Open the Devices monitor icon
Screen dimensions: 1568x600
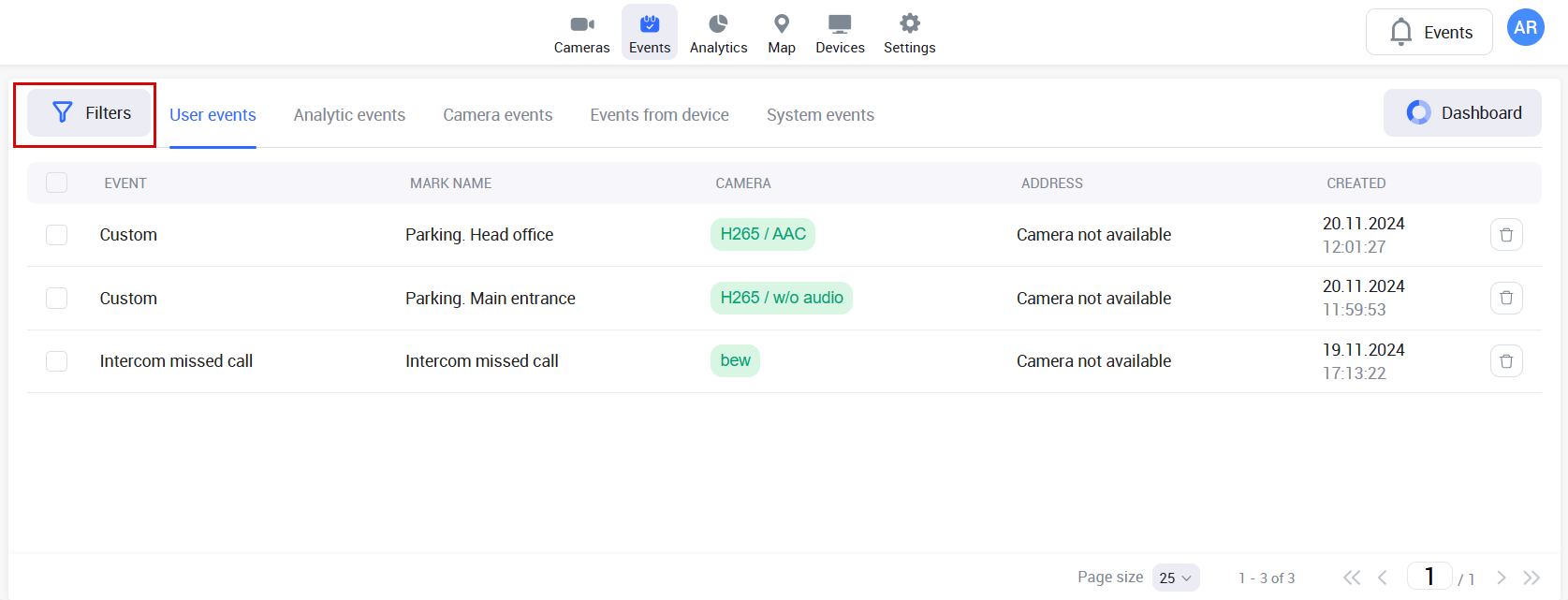pyautogui.click(x=840, y=24)
